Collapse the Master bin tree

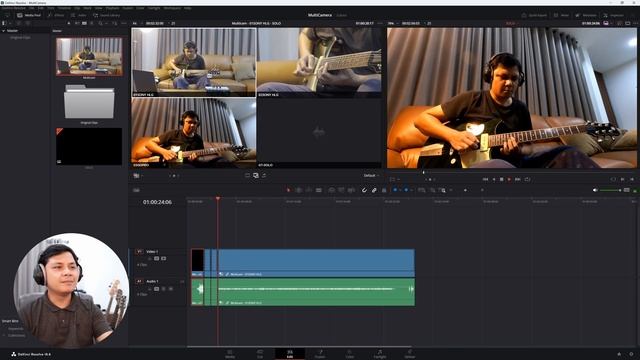pos(4,31)
